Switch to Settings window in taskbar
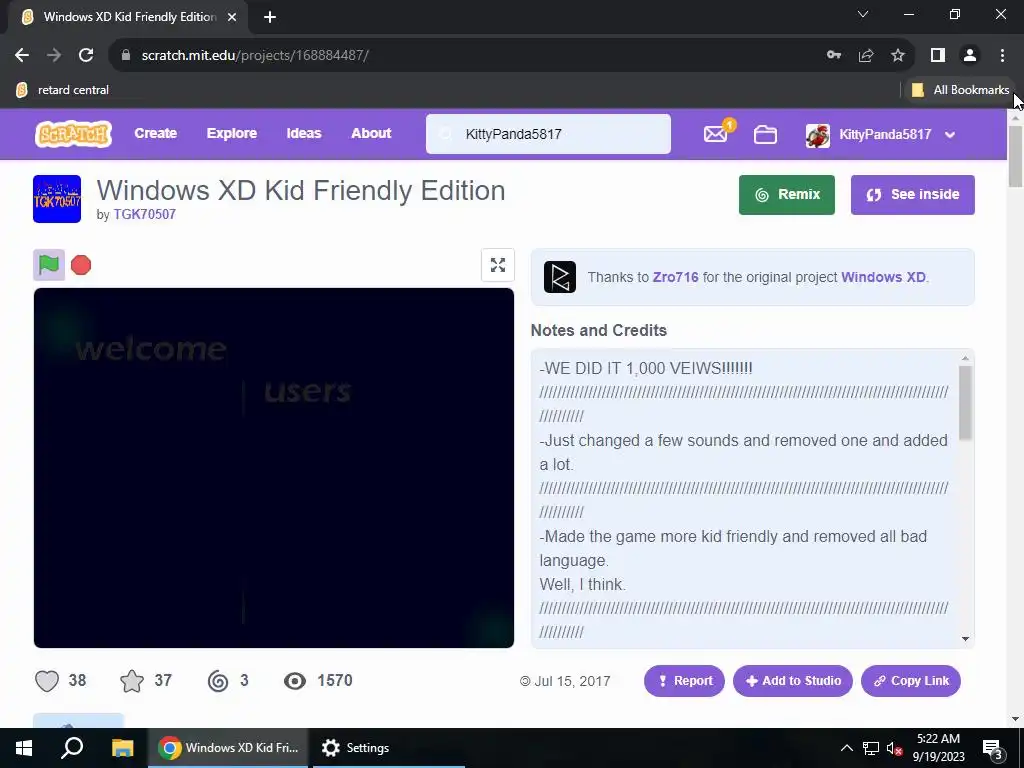The image size is (1024, 768). click(x=388, y=748)
